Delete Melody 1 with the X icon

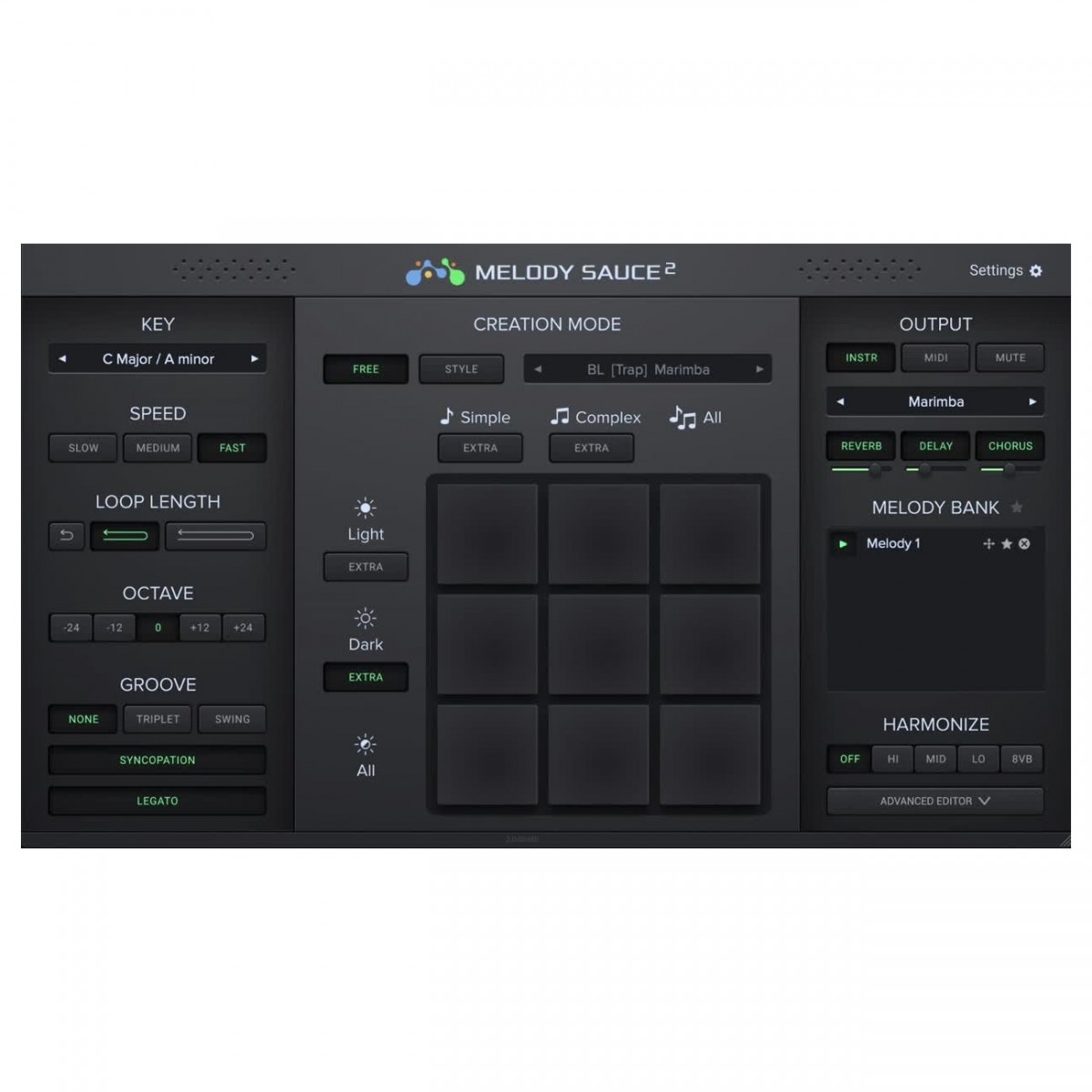pyautogui.click(x=1025, y=544)
